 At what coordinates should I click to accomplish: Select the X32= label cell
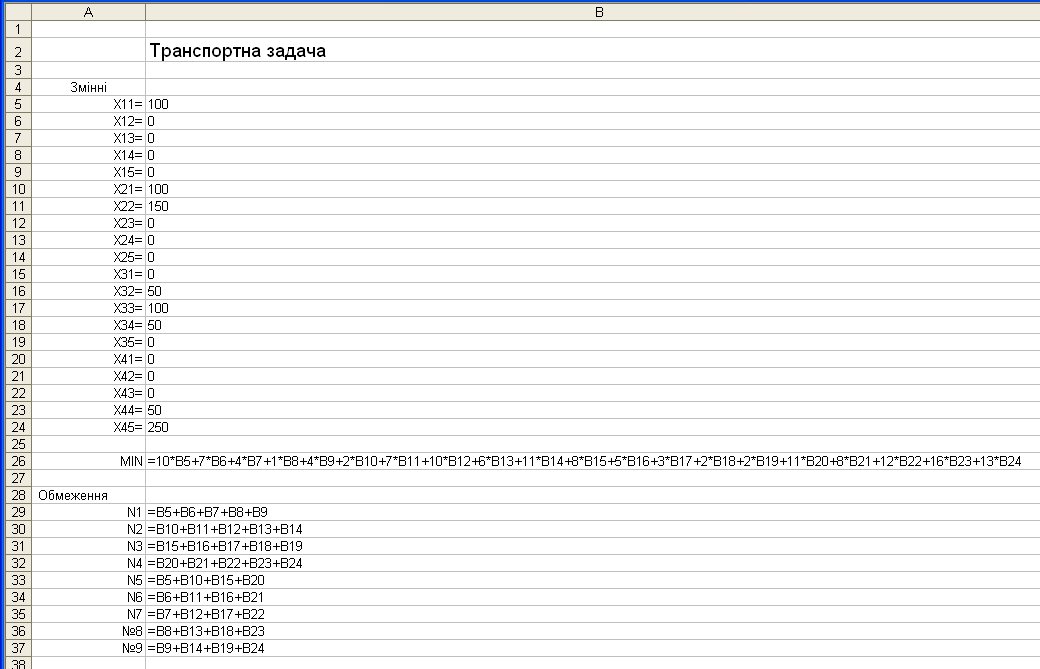tap(88, 291)
